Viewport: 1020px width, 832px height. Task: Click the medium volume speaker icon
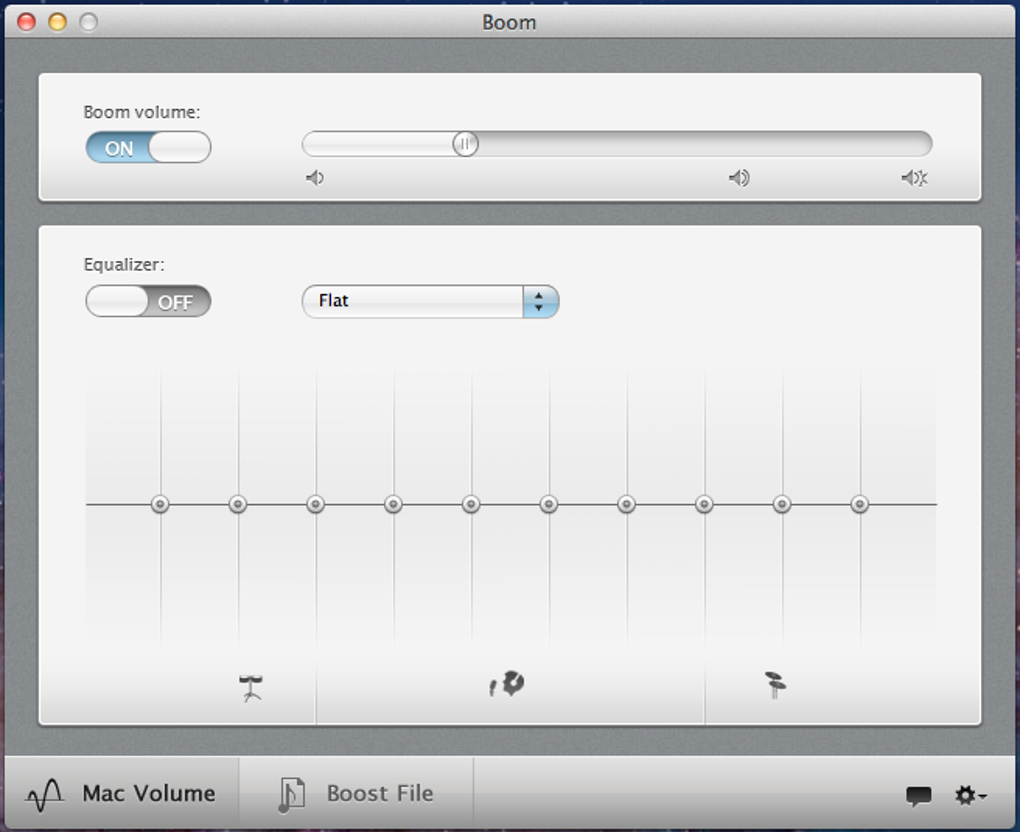point(739,178)
